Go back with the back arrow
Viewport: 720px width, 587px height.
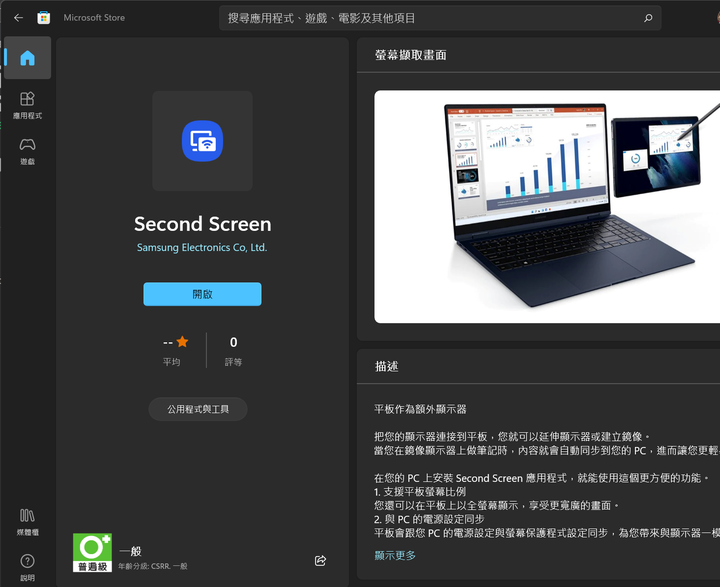[18, 18]
